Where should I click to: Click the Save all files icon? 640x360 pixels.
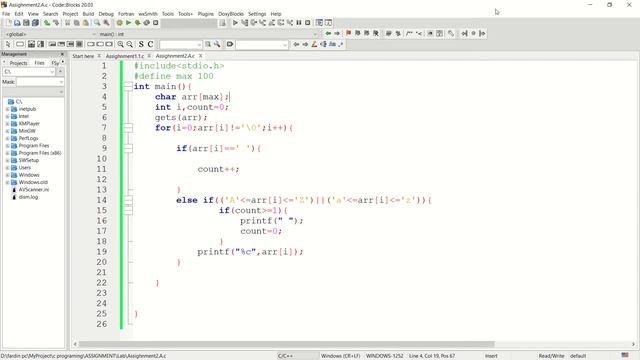[35, 23]
